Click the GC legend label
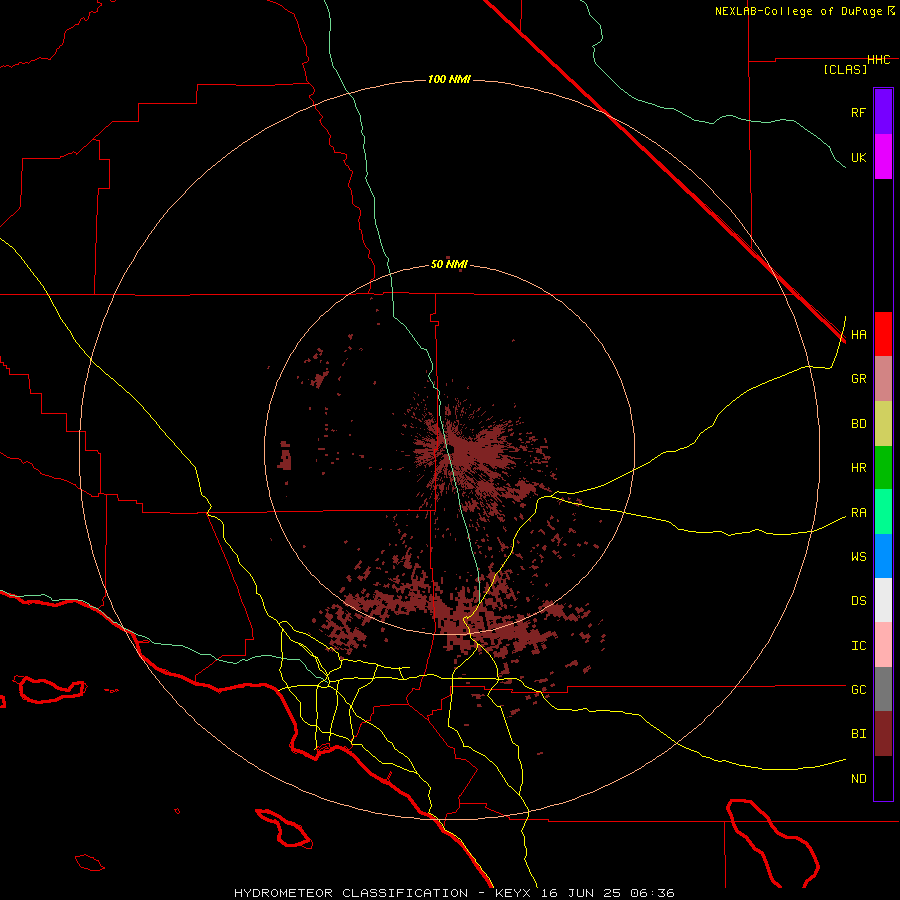Screen dimensions: 900x900 point(858,690)
